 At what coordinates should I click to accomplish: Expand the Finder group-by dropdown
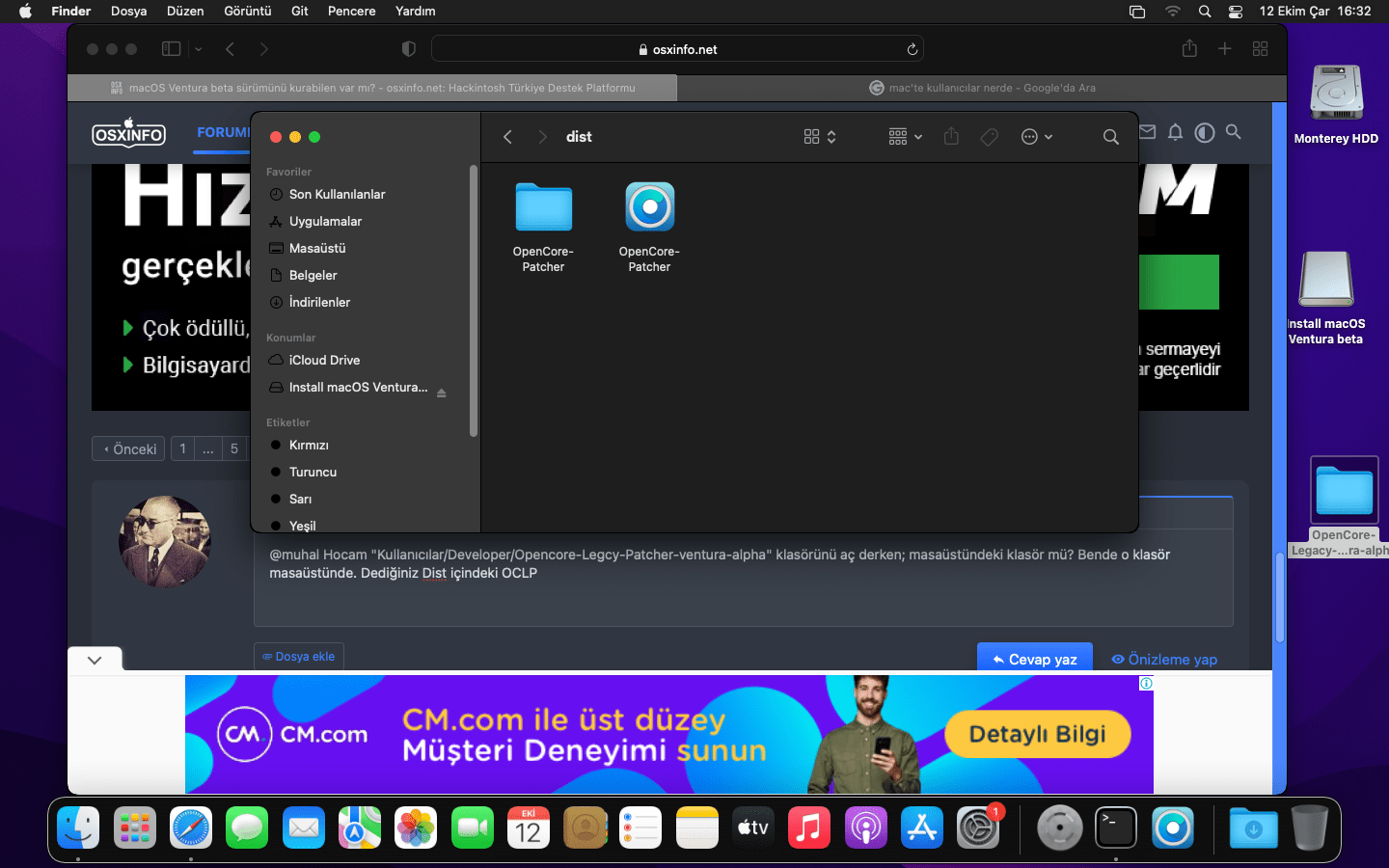point(905,137)
